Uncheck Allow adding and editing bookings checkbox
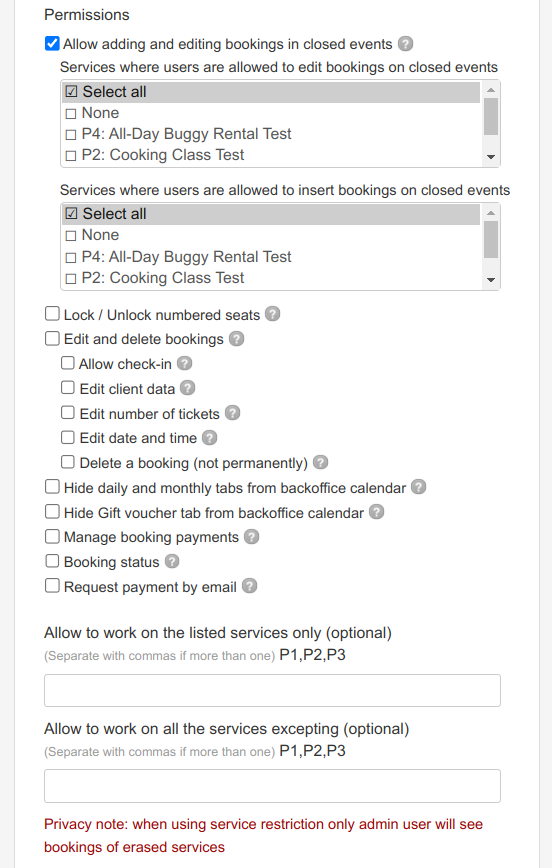Image resolution: width=552 pixels, height=868 pixels. [x=52, y=43]
